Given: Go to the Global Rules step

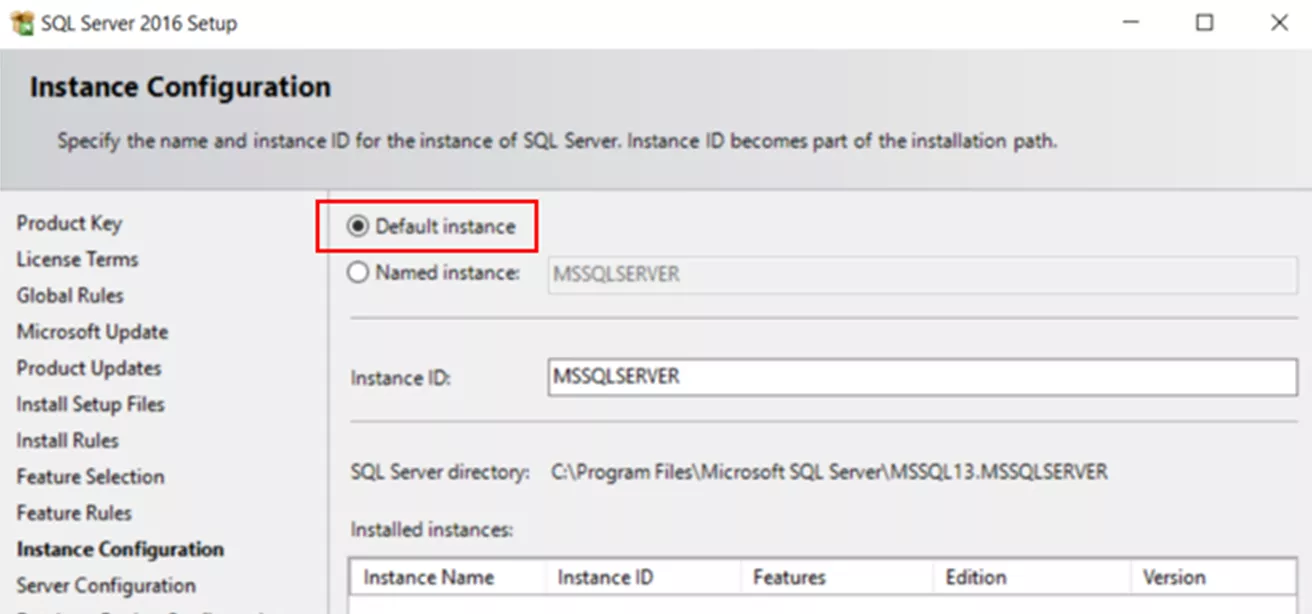Looking at the screenshot, I should [x=70, y=296].
